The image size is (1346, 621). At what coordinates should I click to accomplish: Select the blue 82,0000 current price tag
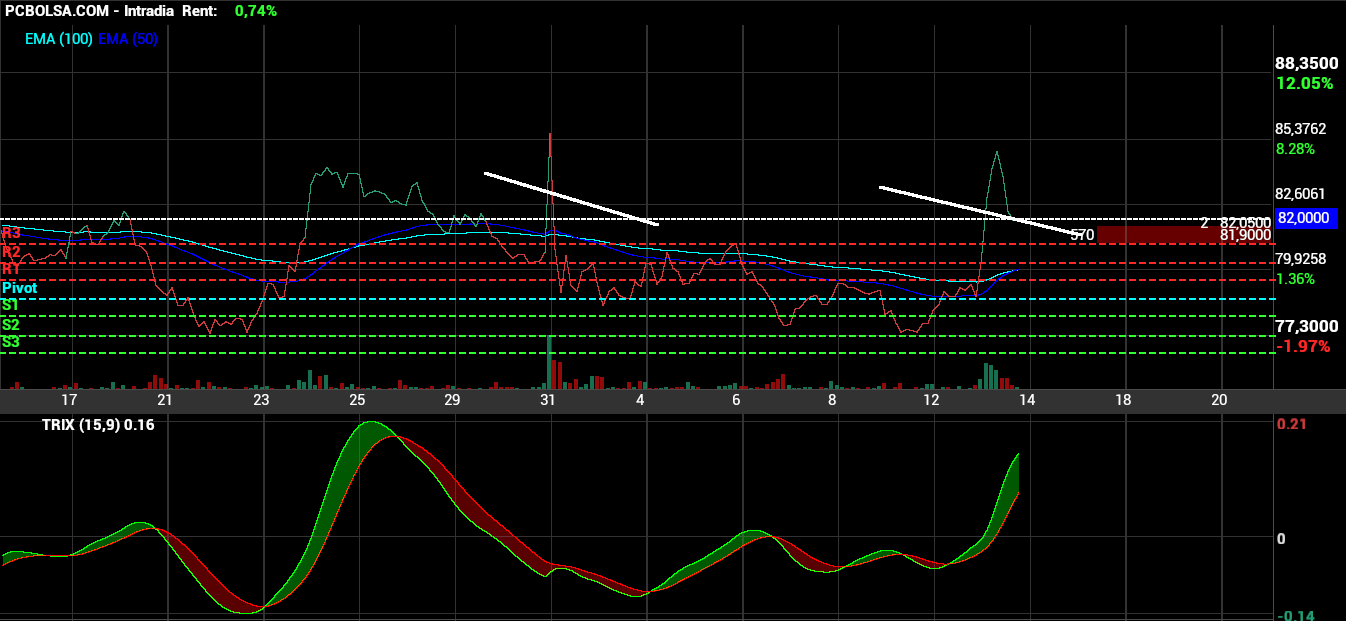coord(1307,219)
